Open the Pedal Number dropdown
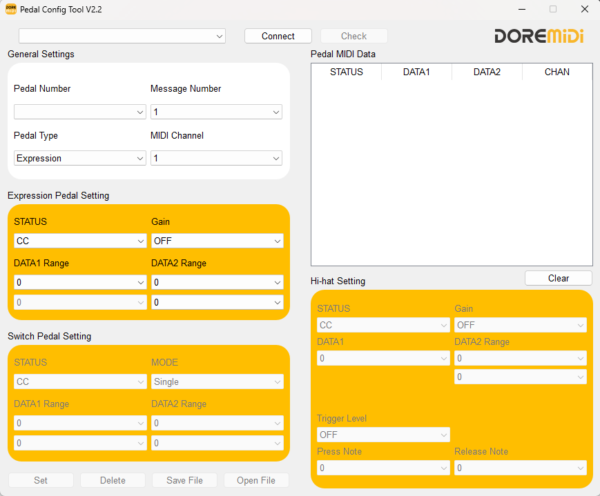The image size is (600, 496). (x=80, y=112)
